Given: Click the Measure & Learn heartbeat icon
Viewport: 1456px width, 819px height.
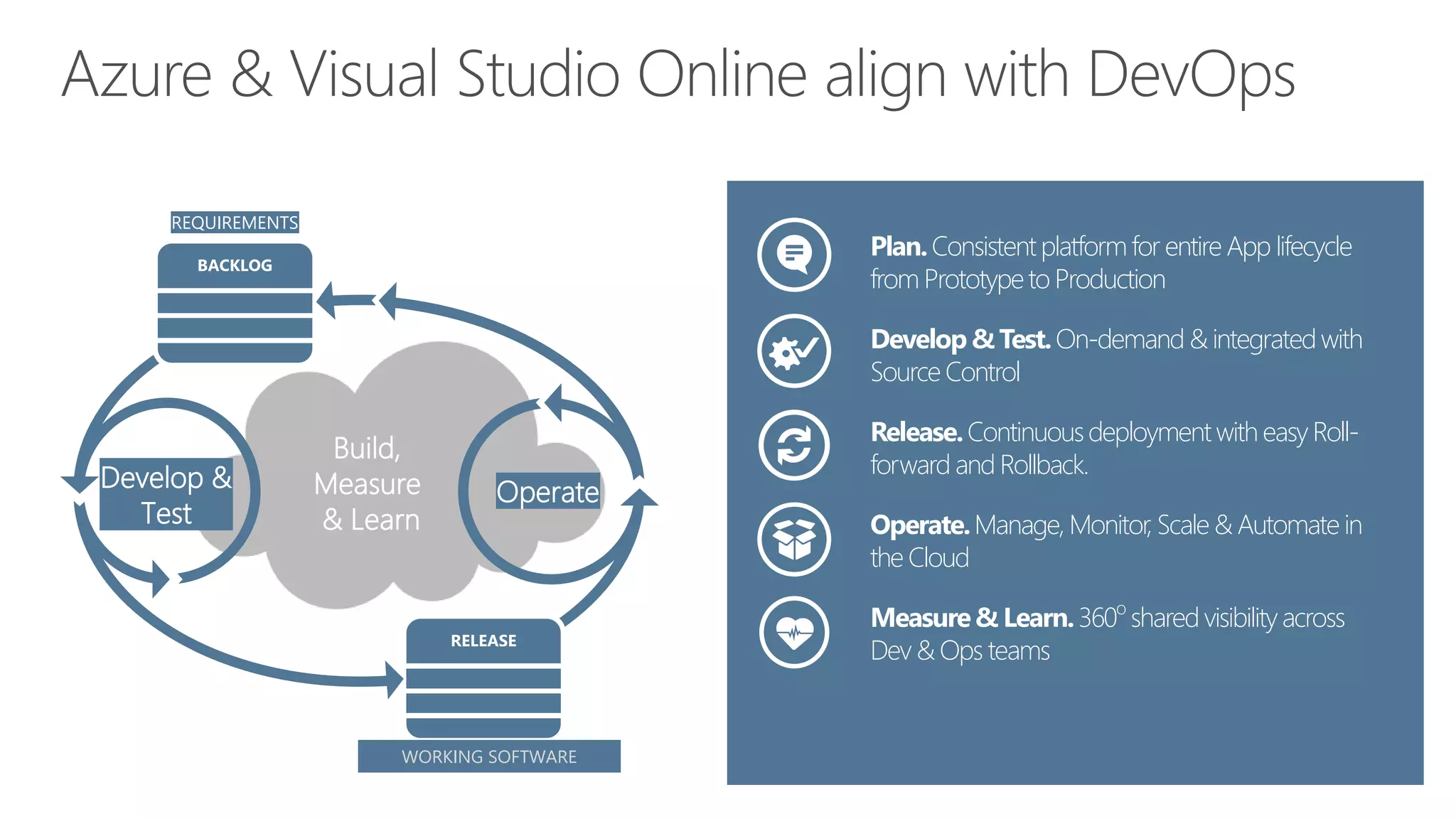Looking at the screenshot, I should [794, 632].
